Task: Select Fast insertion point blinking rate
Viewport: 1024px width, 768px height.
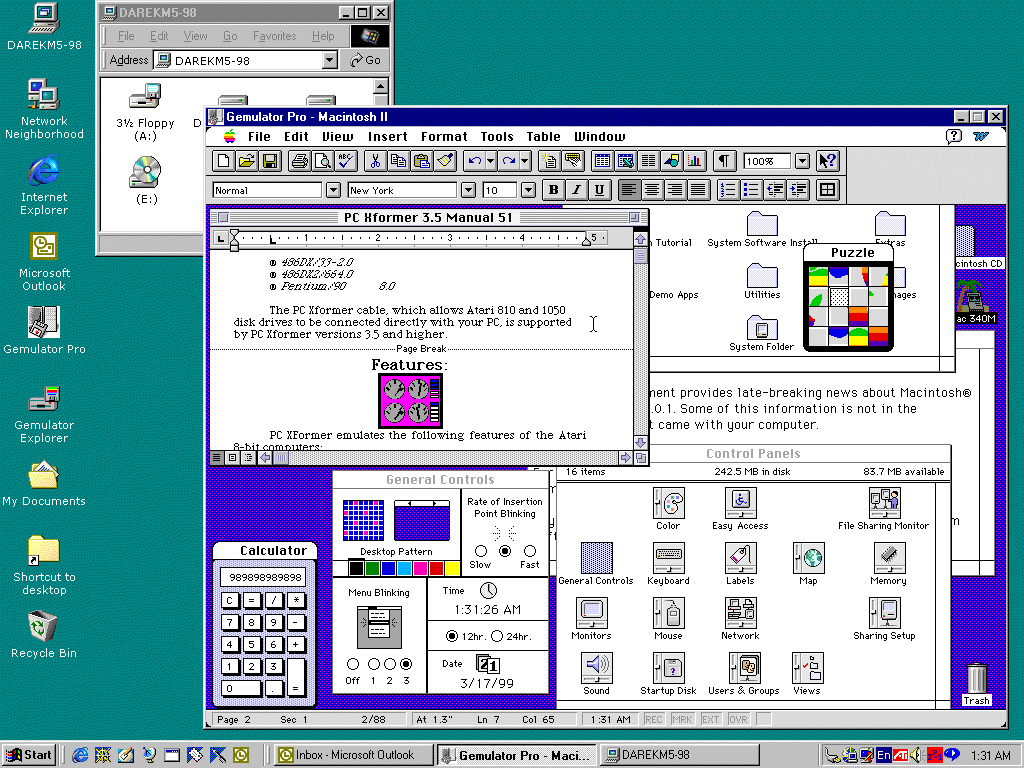Action: [530, 551]
